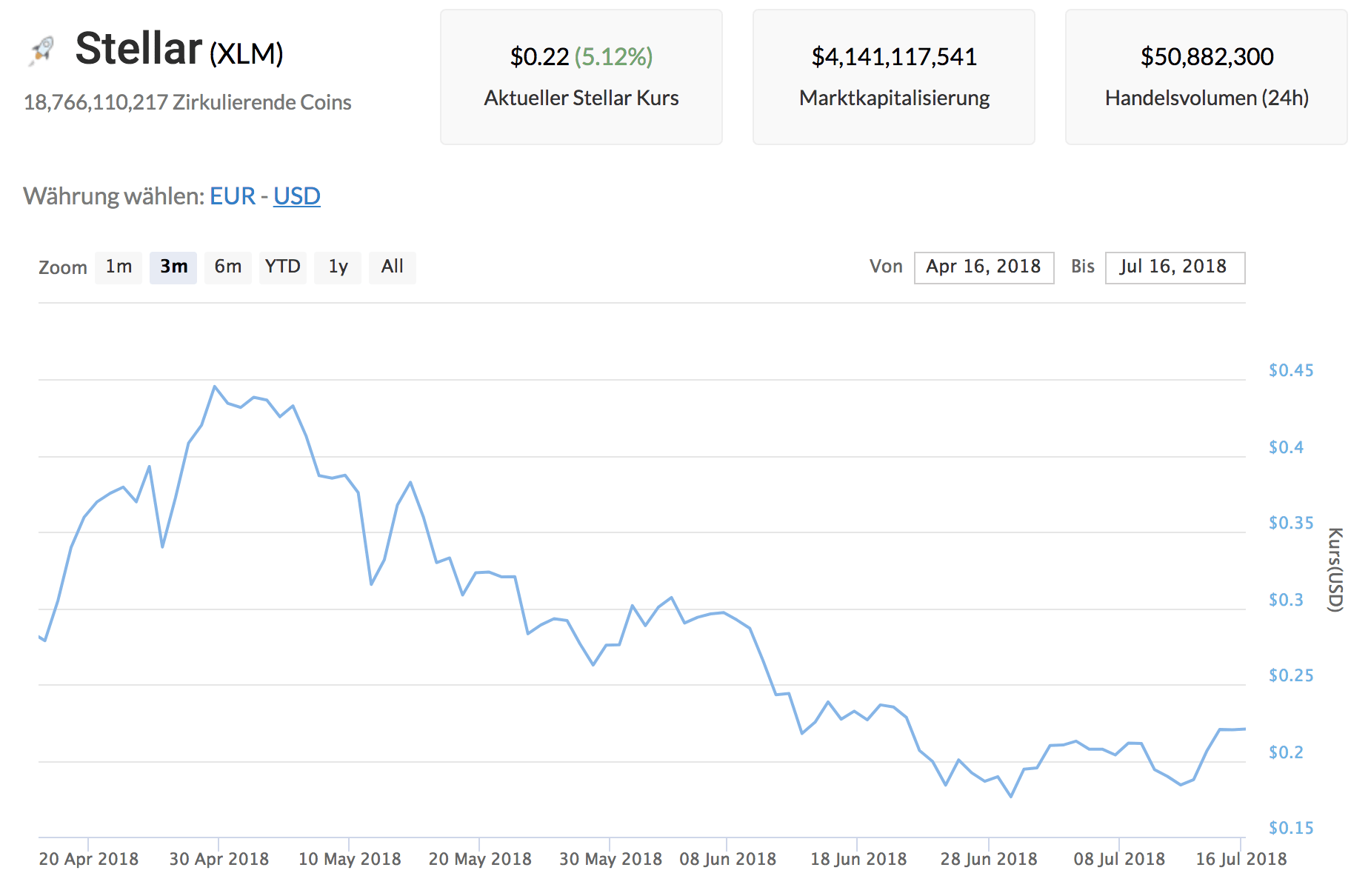
Task: Click the $0.45 axis label
Action: (x=1291, y=370)
